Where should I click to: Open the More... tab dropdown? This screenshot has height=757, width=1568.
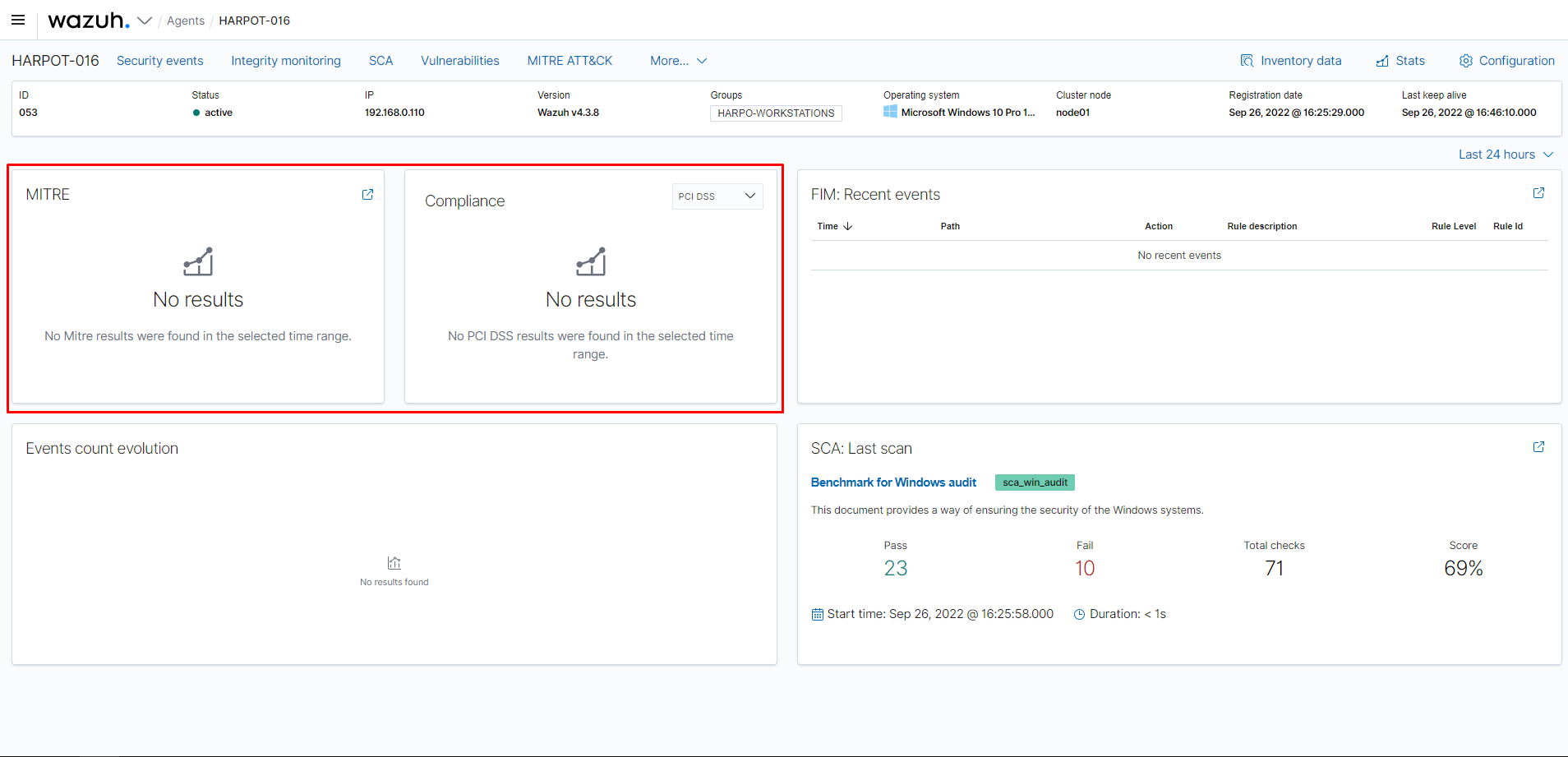tap(677, 60)
